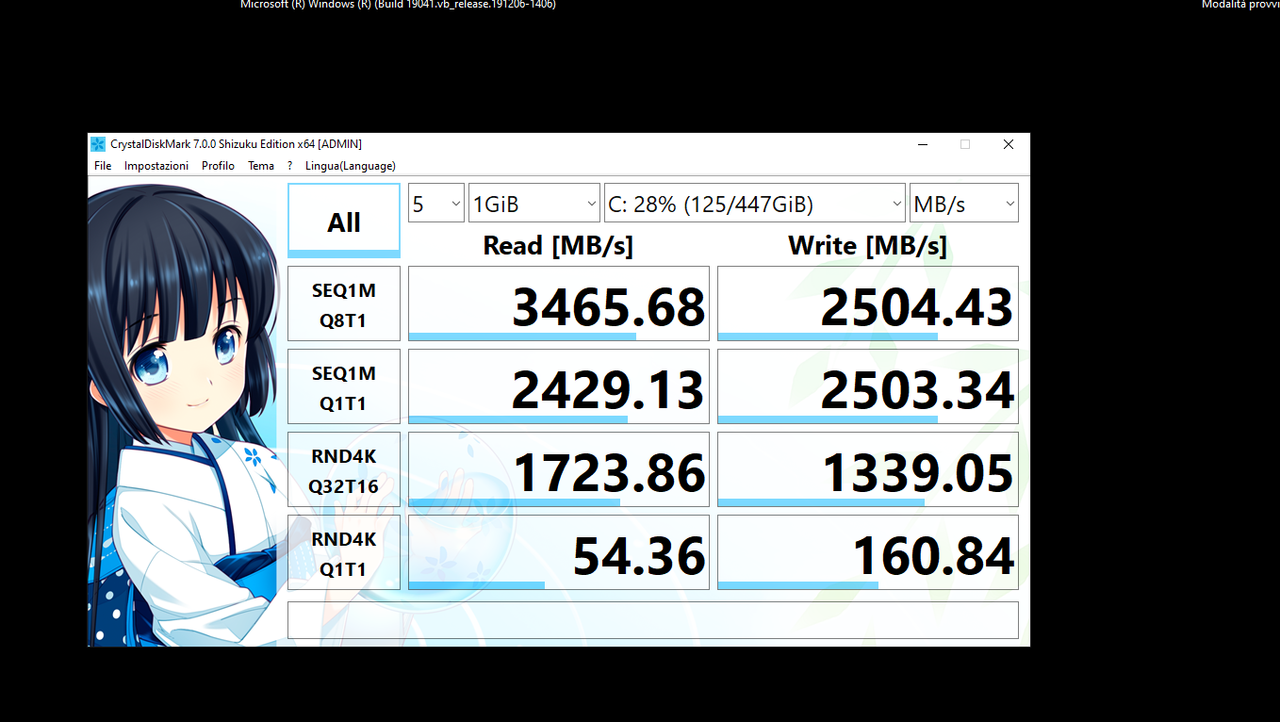Image resolution: width=1280 pixels, height=722 pixels.
Task: Click RND4K Q1T1 write result 160.84
Action: click(868, 552)
